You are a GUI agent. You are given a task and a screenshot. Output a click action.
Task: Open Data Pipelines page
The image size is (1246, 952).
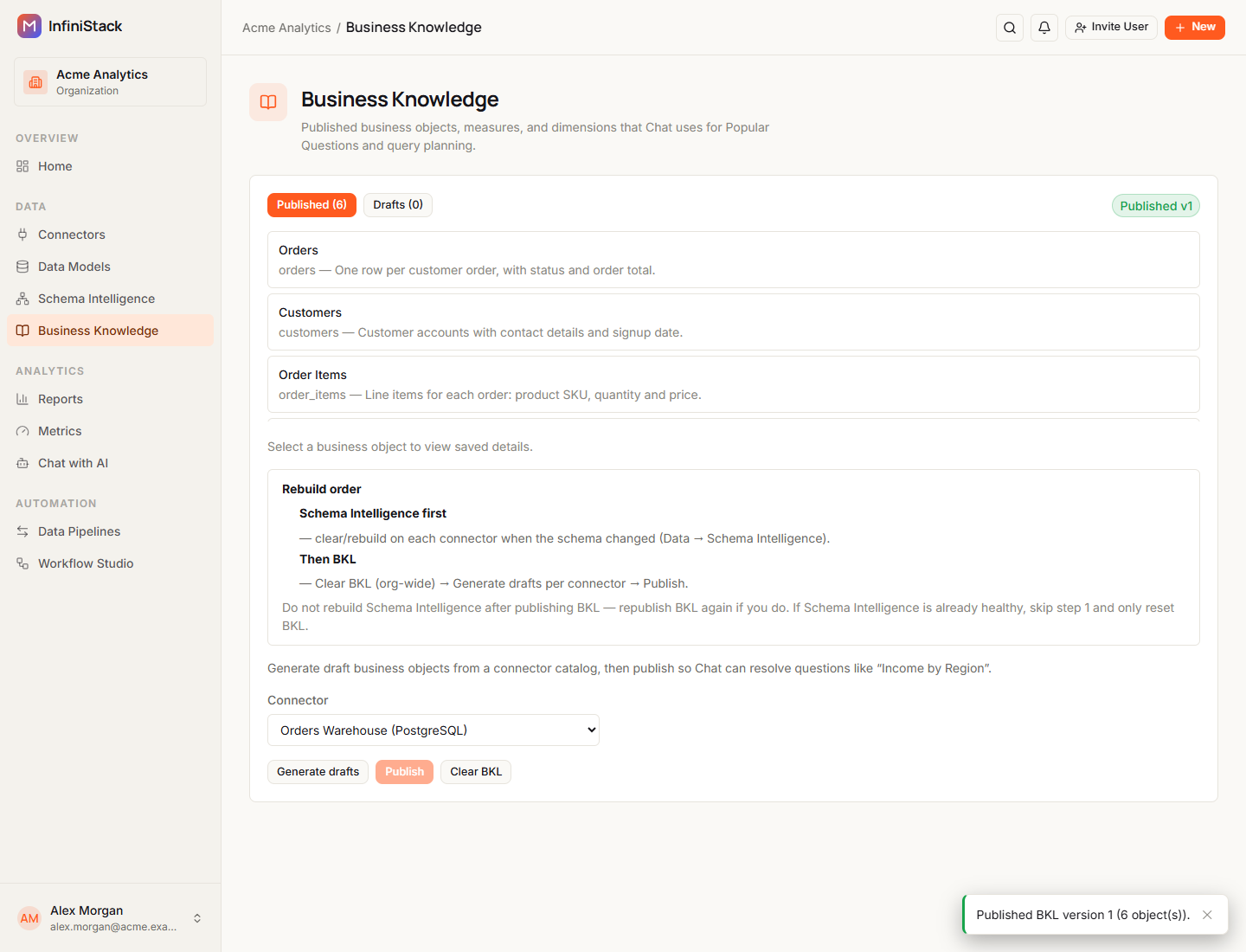coord(110,531)
